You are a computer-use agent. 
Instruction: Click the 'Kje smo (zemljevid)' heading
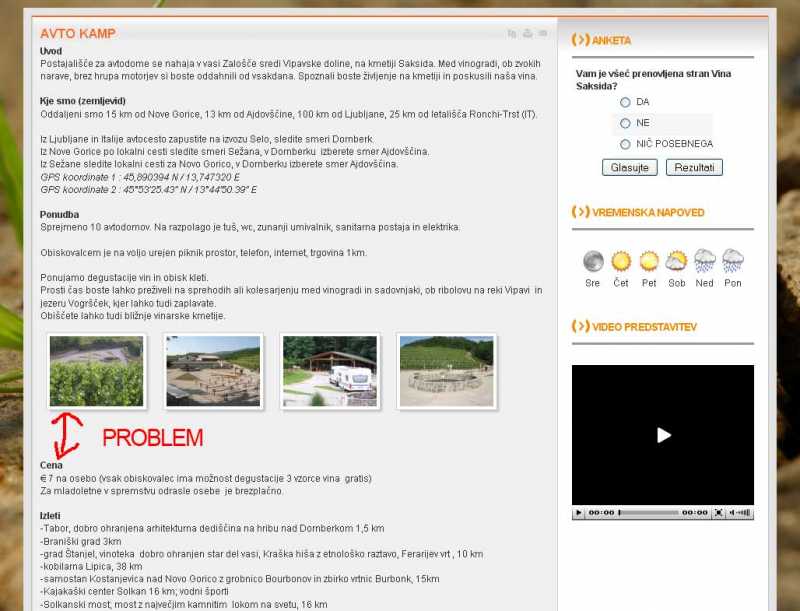pyautogui.click(x=83, y=101)
